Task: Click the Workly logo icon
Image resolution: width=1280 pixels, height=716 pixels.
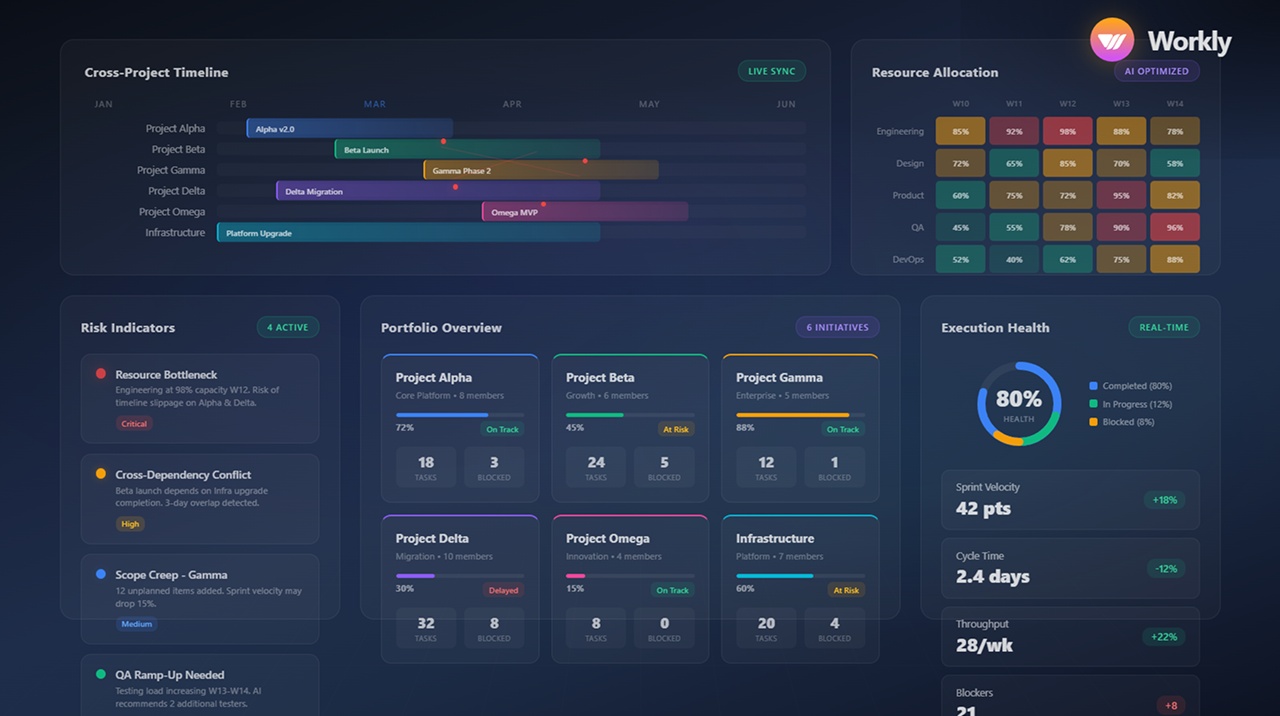Action: point(1112,41)
